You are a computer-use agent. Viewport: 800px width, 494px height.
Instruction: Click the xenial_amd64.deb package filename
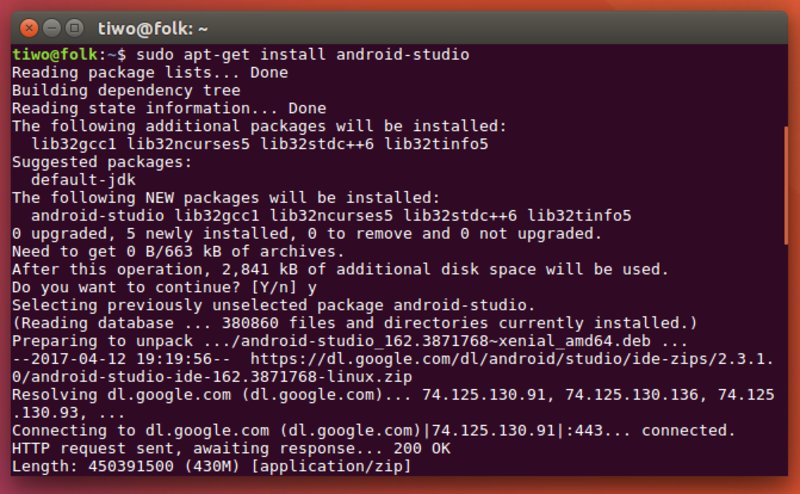click(x=445, y=341)
